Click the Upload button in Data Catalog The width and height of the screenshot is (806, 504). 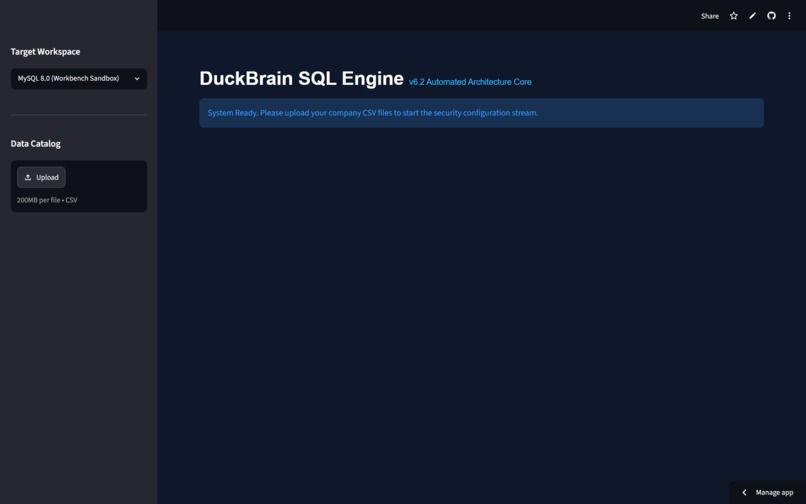pyautogui.click(x=41, y=177)
